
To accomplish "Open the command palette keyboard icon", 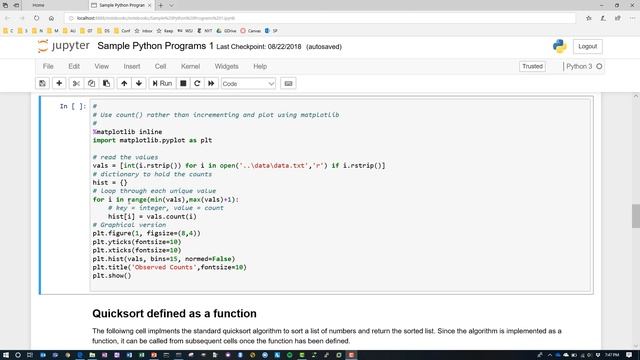I will (x=288, y=83).
